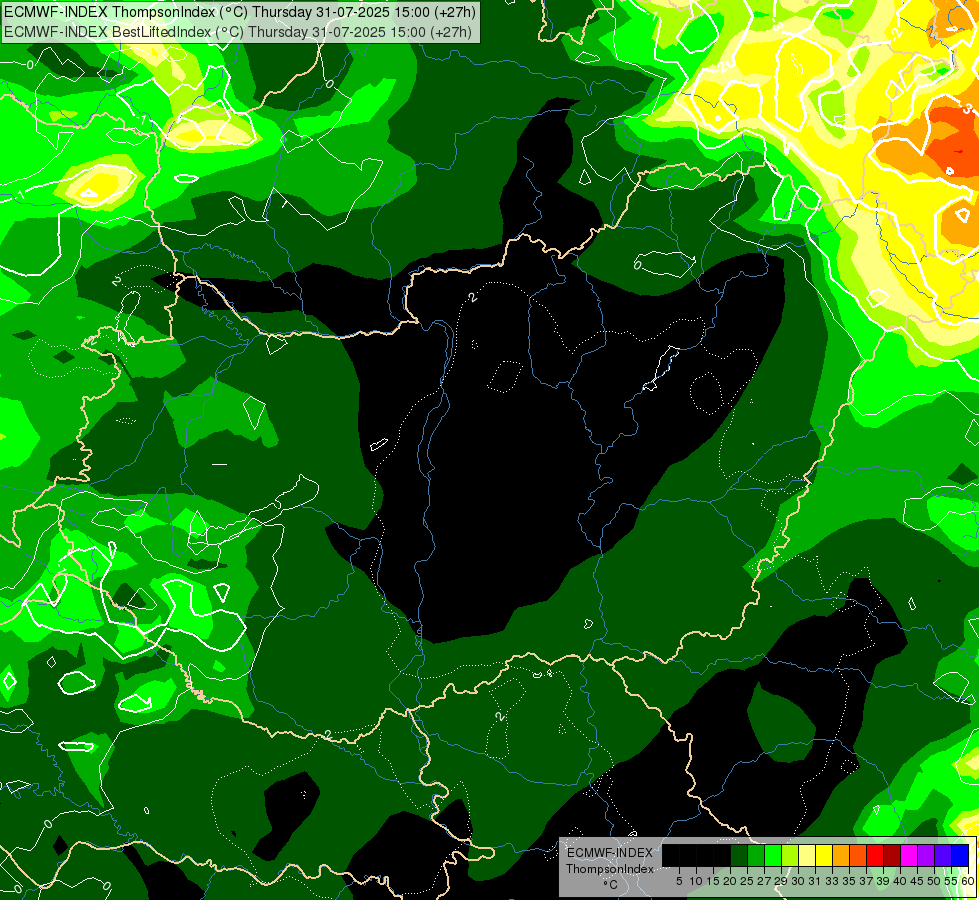979x900 pixels.
Task: Click the legend scale value 33
Action: tap(832, 881)
